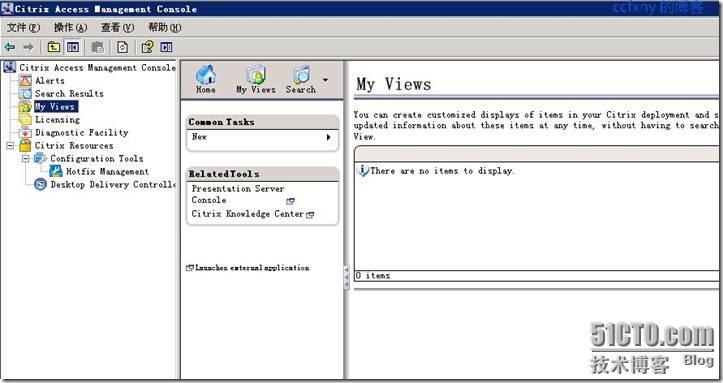Toggle the Show/Hide console tree icon
The image size is (723, 383).
[73, 47]
